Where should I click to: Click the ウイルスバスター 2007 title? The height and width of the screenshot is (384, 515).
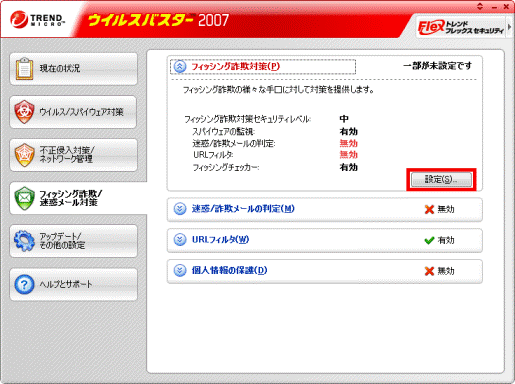pyautogui.click(x=158, y=20)
